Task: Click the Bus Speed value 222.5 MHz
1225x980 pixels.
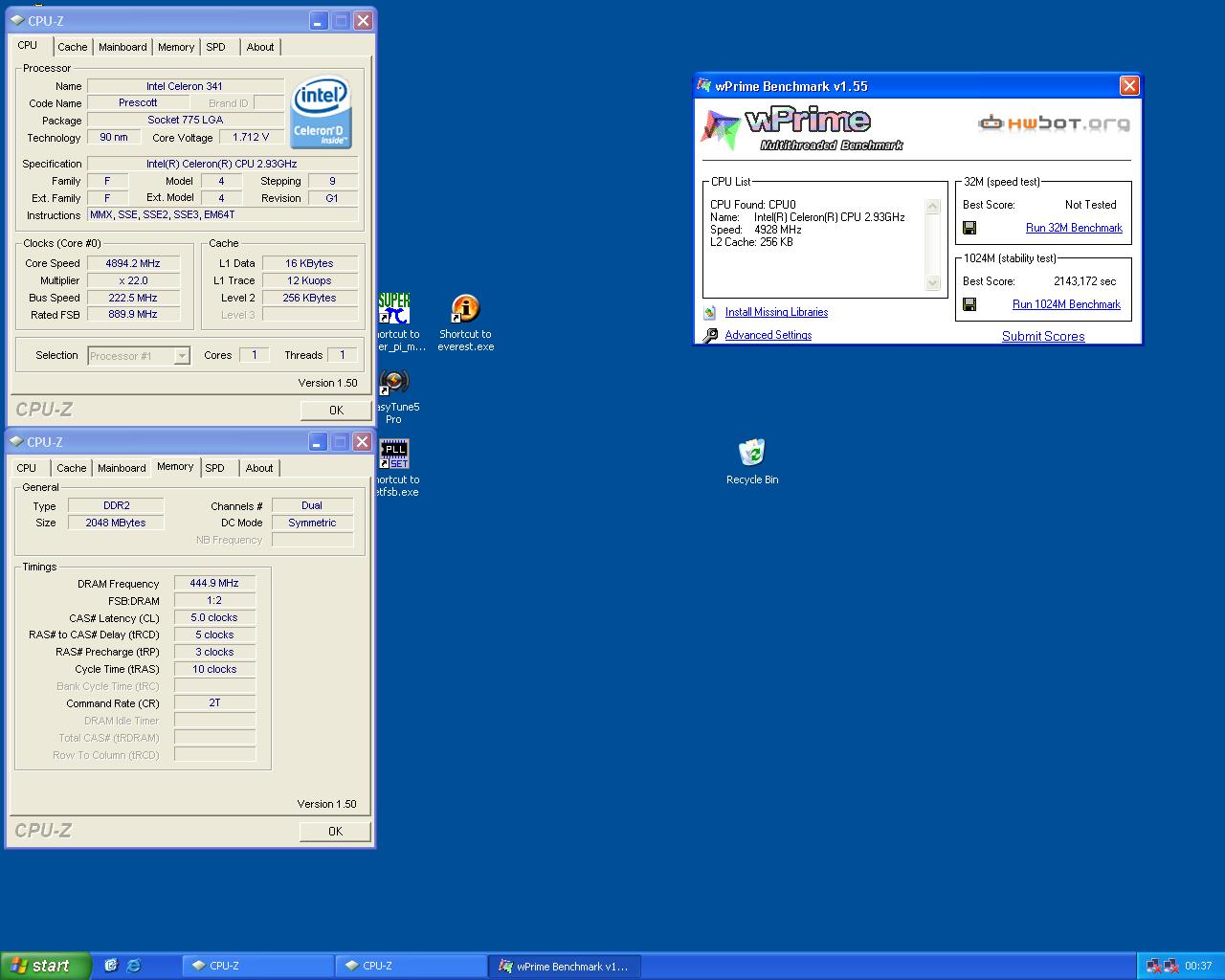Action: (133, 298)
